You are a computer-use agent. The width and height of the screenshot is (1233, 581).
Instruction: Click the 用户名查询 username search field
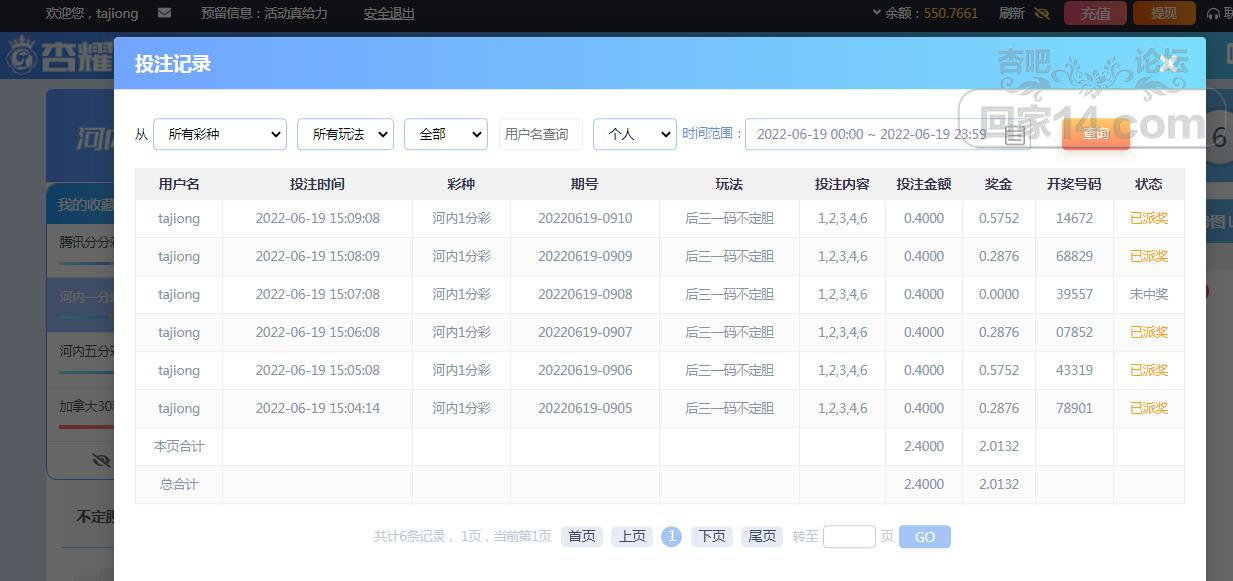tap(540, 134)
